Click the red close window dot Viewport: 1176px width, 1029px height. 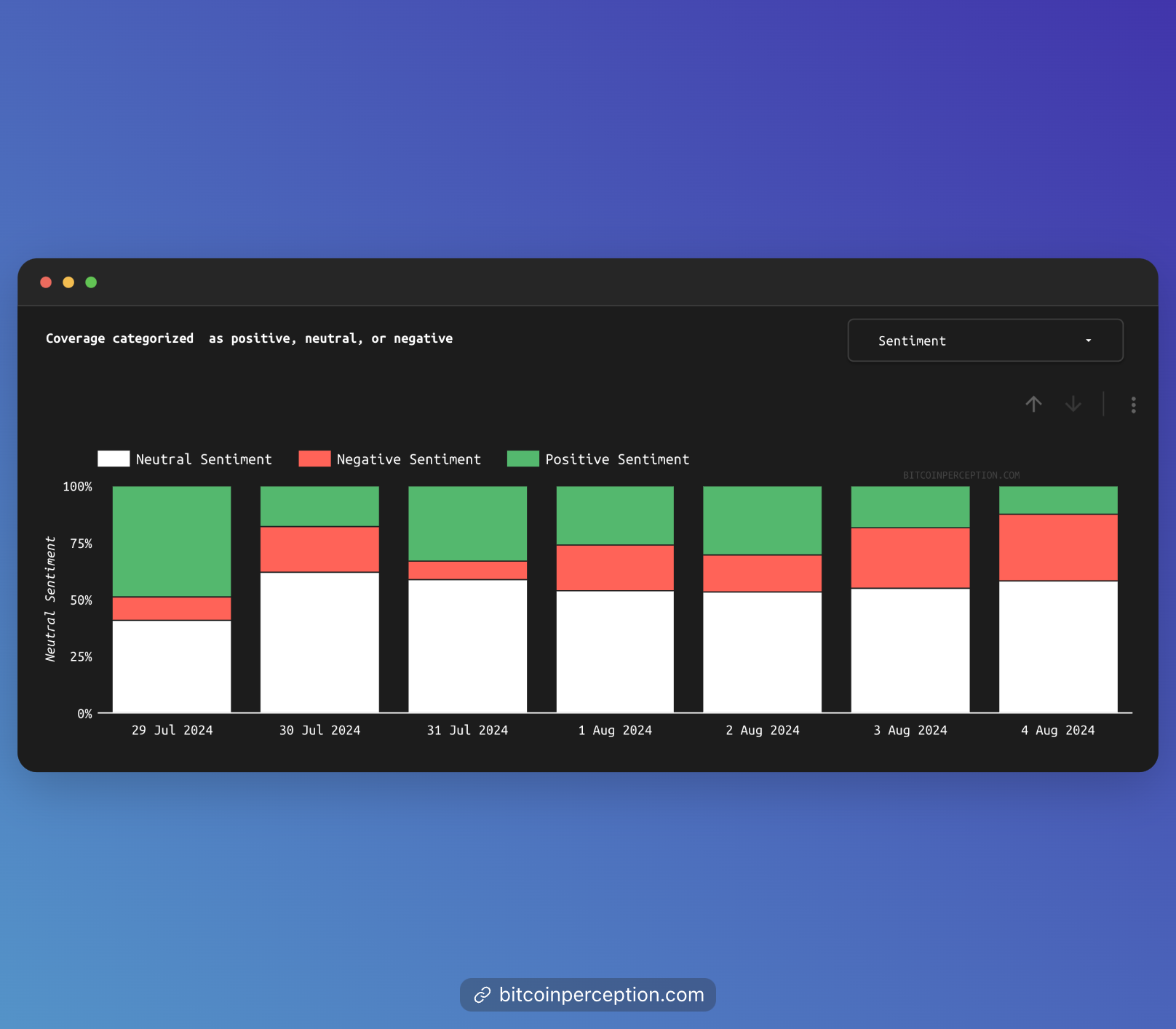pyautogui.click(x=46, y=282)
